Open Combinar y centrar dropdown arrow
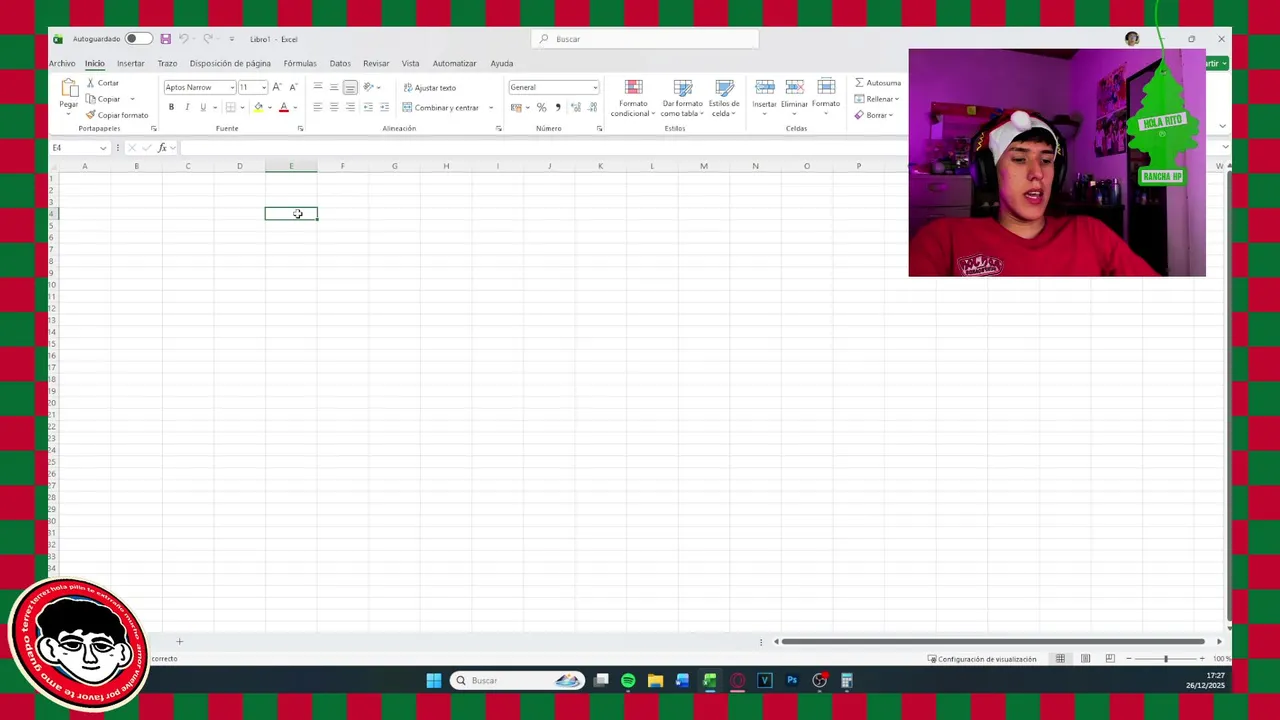 point(491,108)
